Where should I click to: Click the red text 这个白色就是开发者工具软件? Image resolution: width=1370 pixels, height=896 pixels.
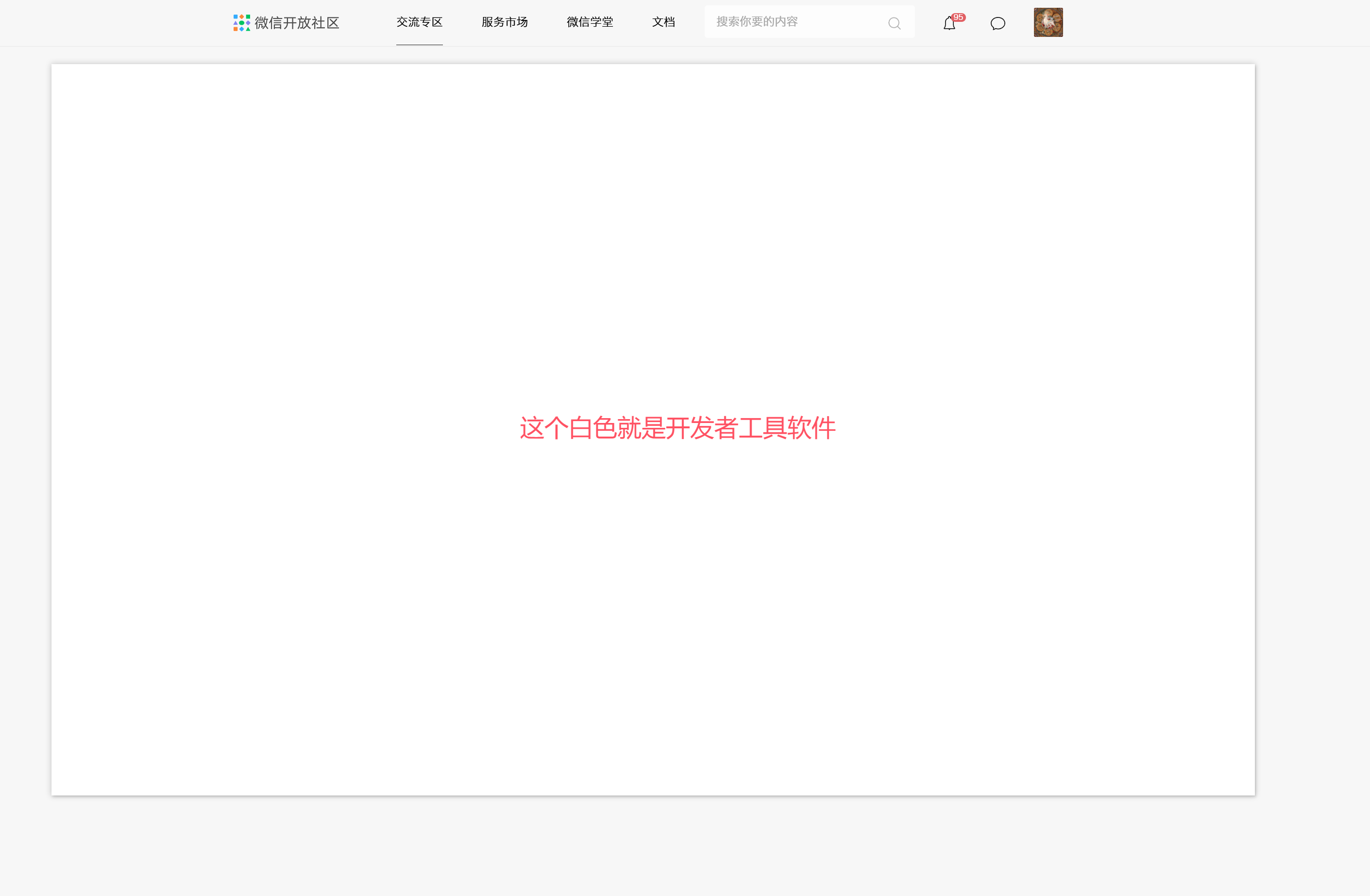(677, 428)
